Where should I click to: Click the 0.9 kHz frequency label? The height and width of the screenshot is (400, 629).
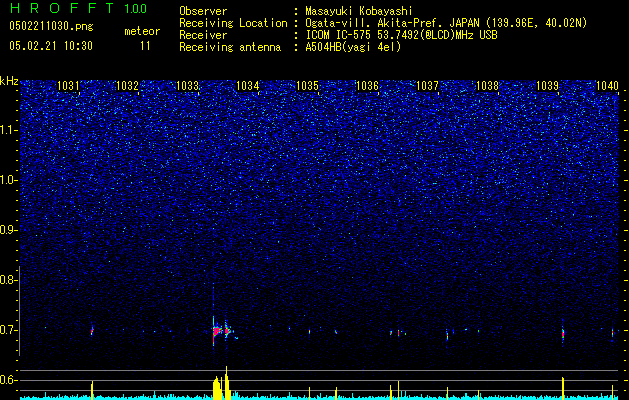(8, 230)
